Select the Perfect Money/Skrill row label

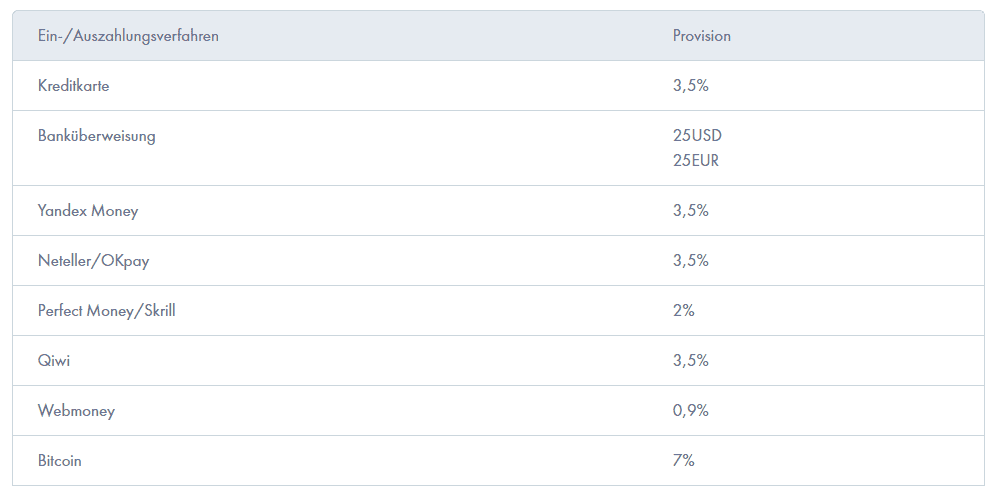[x=107, y=311]
